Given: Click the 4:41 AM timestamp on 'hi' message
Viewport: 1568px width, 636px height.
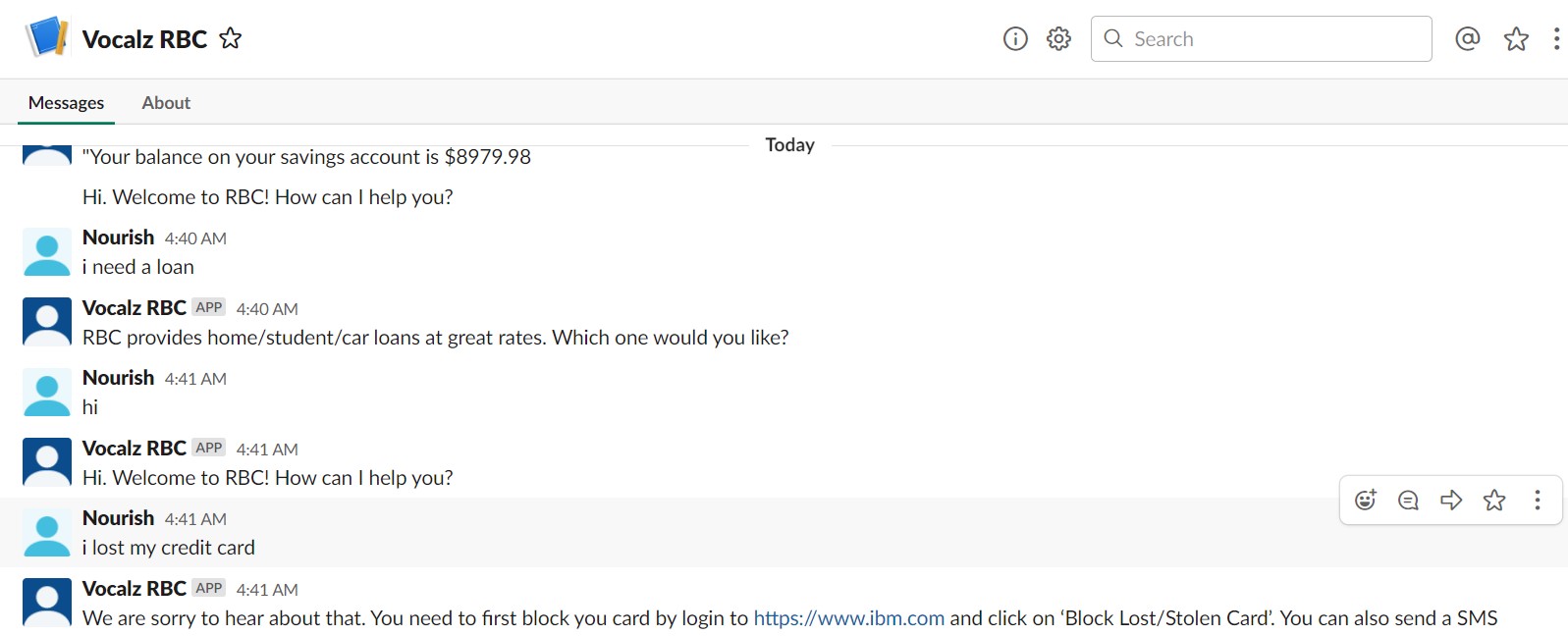Looking at the screenshot, I should click(195, 379).
